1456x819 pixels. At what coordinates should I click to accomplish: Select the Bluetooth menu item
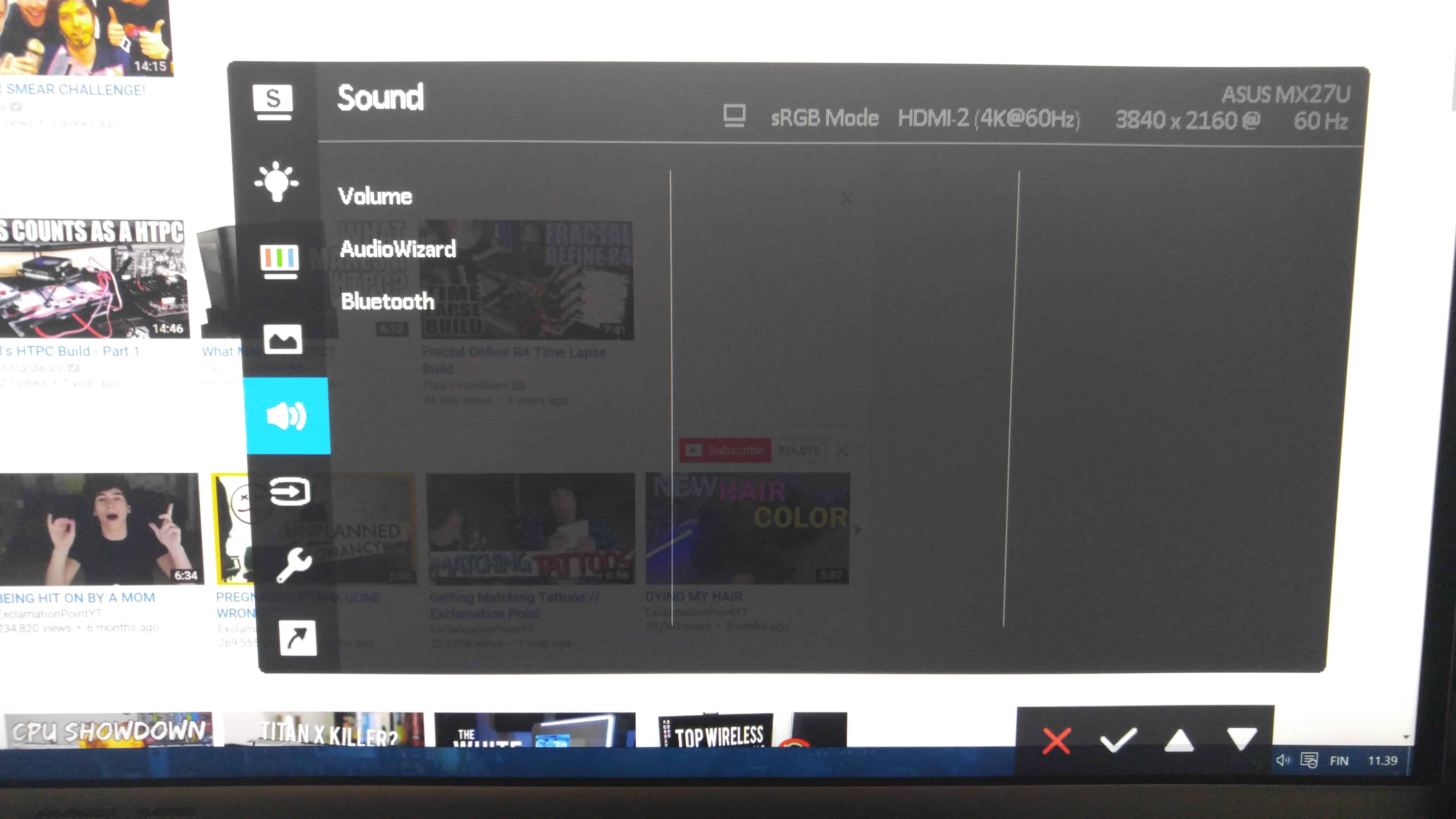[x=387, y=301]
